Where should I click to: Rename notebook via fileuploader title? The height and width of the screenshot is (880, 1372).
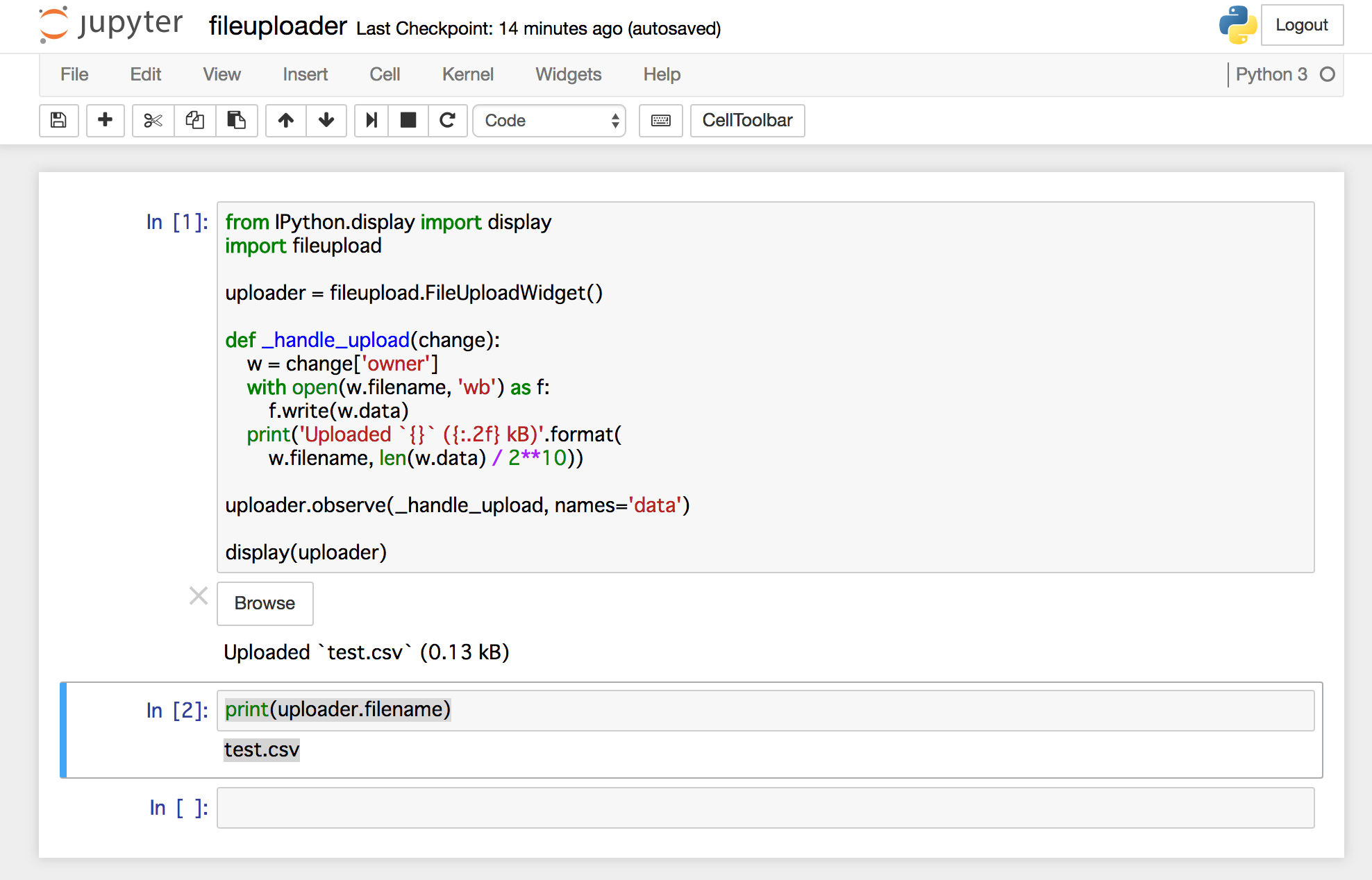(278, 26)
